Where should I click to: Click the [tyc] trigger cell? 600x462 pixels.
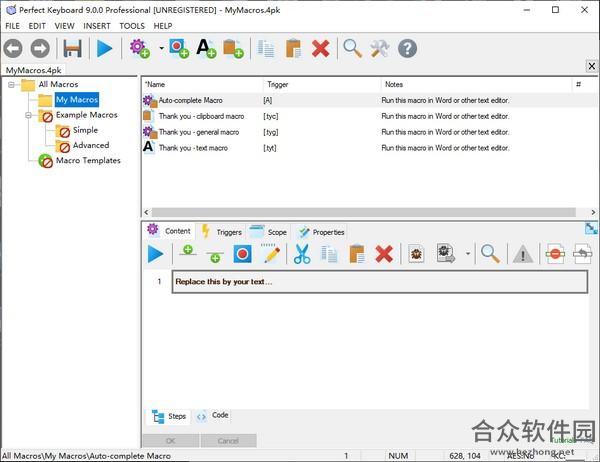(271, 116)
